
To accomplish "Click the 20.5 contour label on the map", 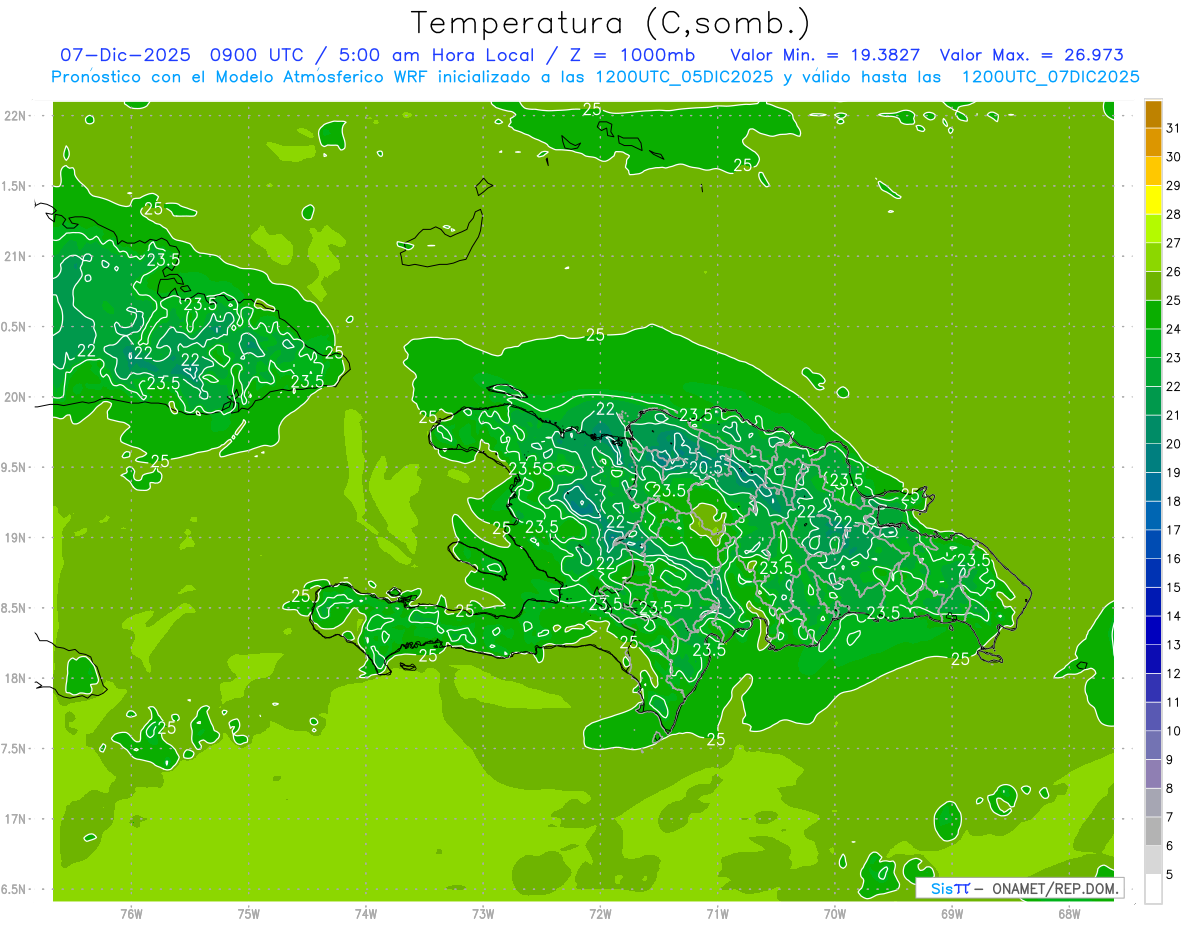I will [x=706, y=467].
